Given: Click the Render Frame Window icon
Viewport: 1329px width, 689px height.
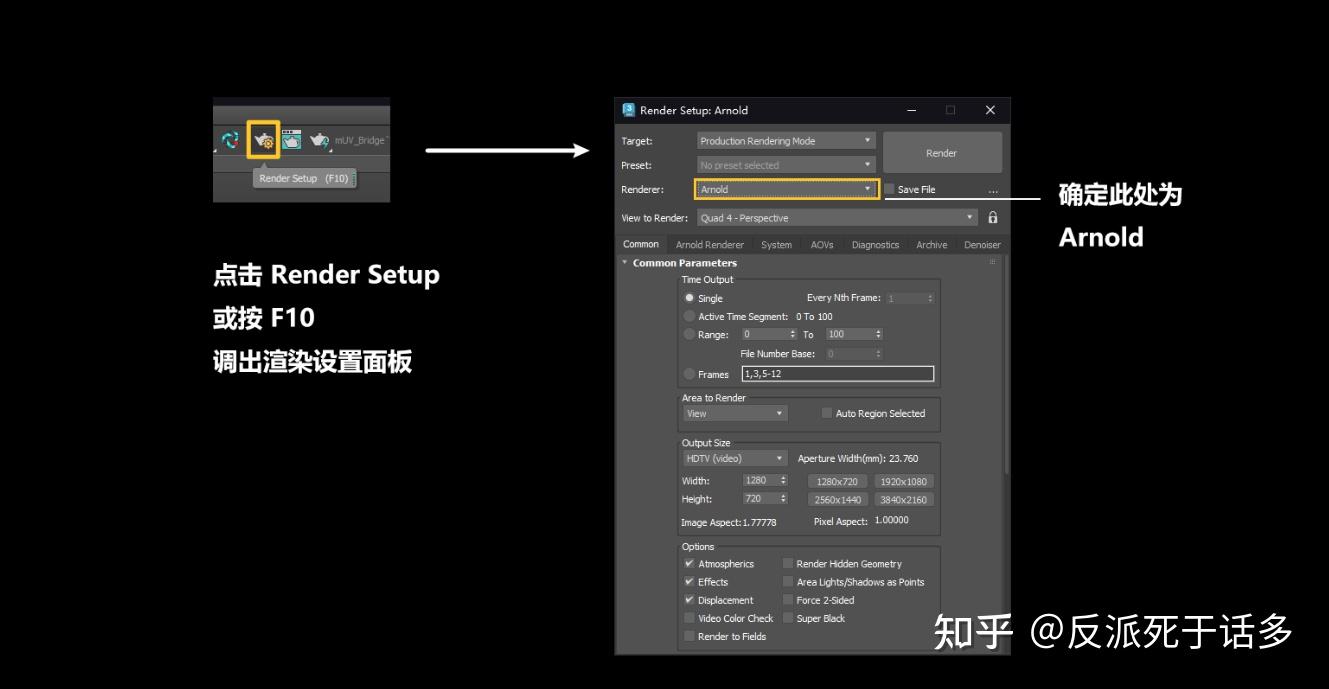Looking at the screenshot, I should point(292,139).
